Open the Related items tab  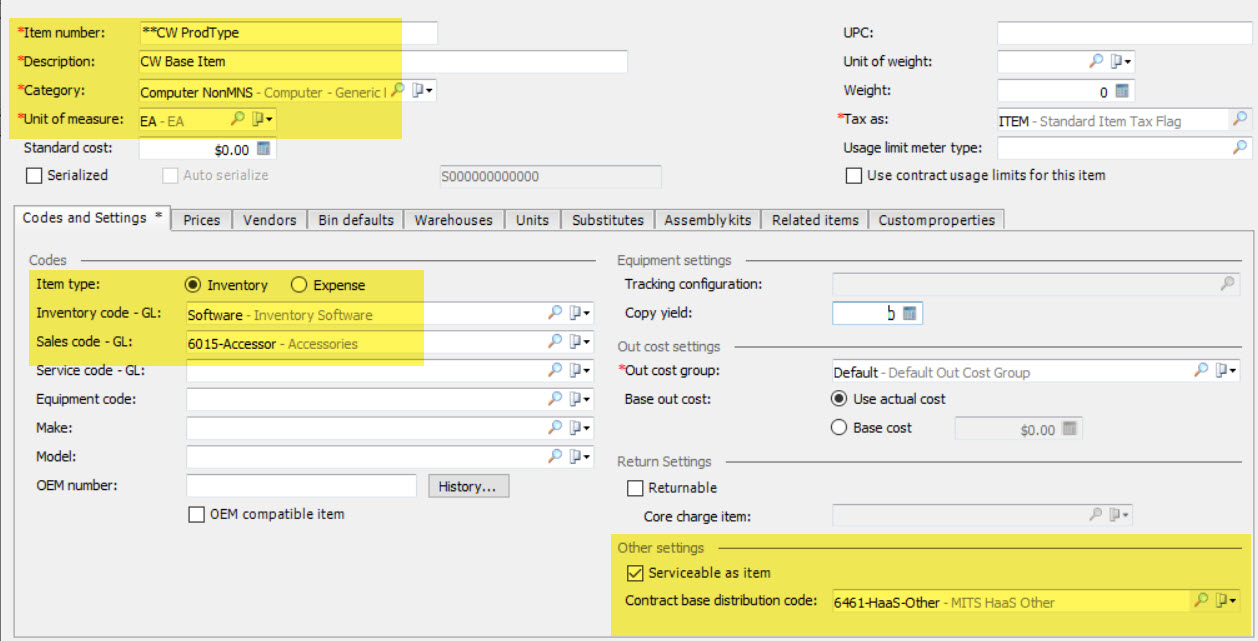pos(815,220)
